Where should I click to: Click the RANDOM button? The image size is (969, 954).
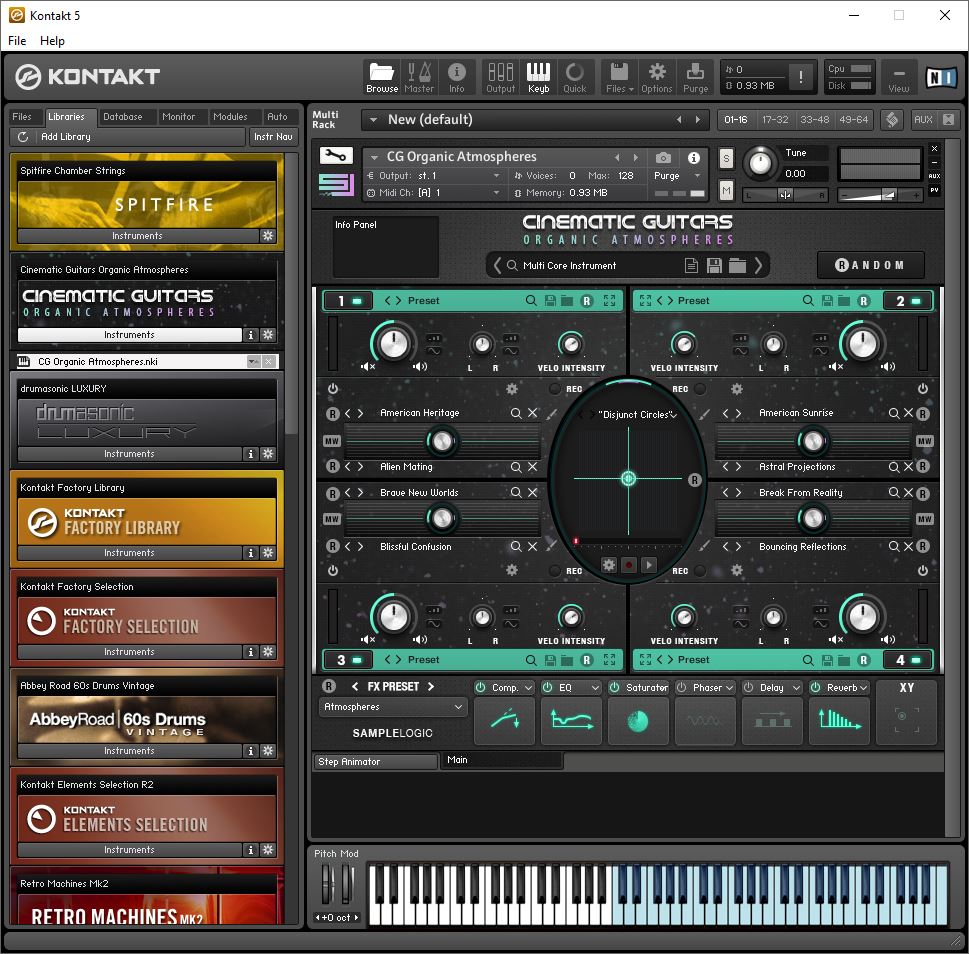click(x=870, y=265)
